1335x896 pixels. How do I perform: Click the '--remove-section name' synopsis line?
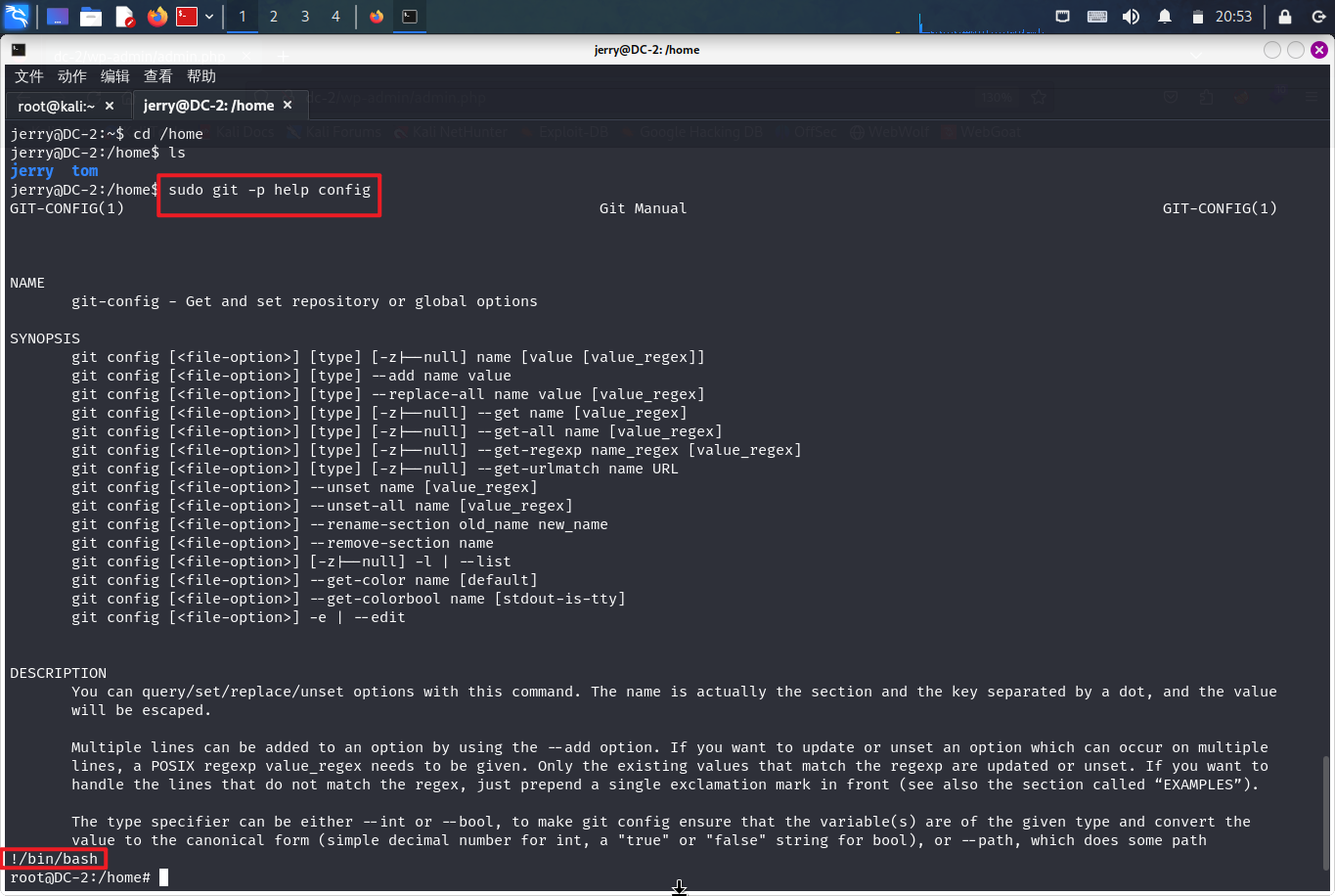283,543
